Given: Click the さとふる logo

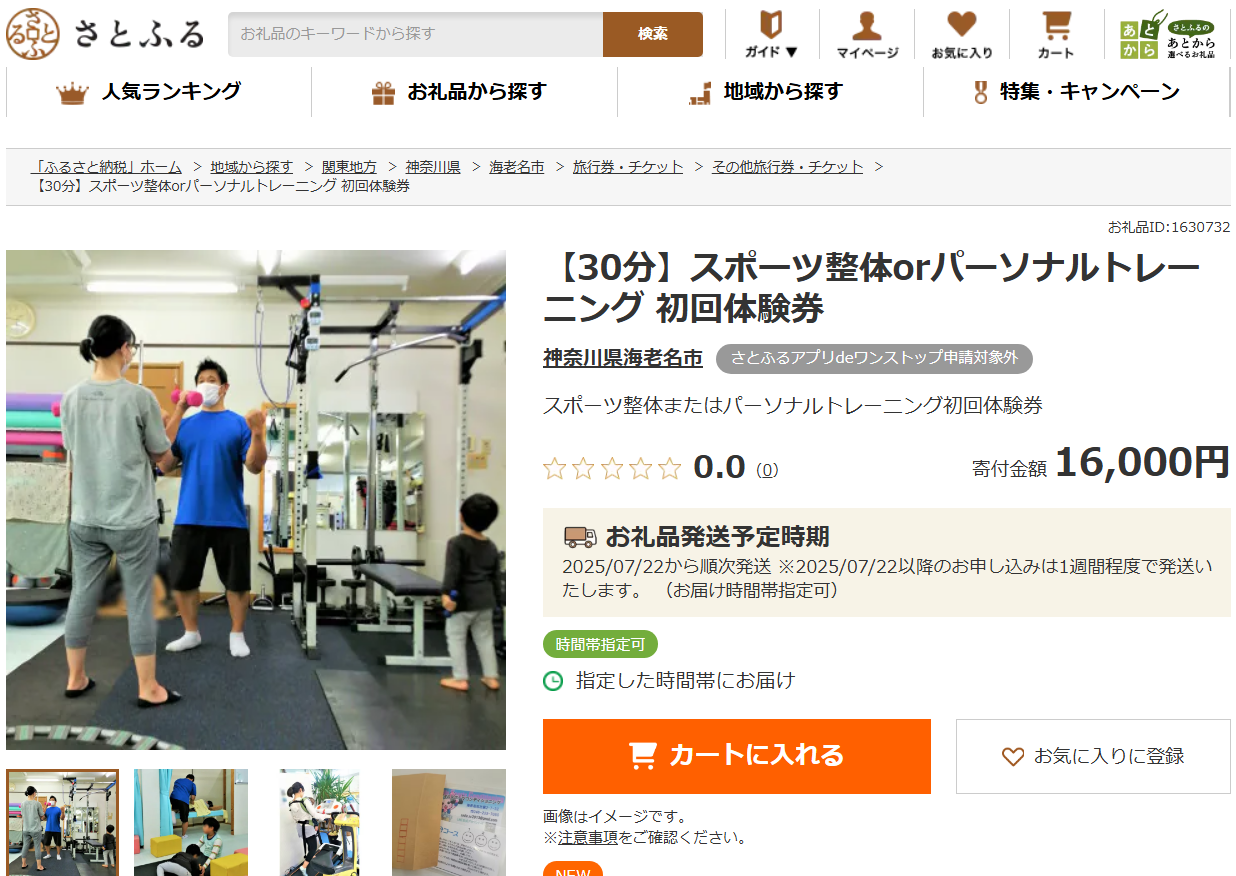Looking at the screenshot, I should [x=105, y=34].
